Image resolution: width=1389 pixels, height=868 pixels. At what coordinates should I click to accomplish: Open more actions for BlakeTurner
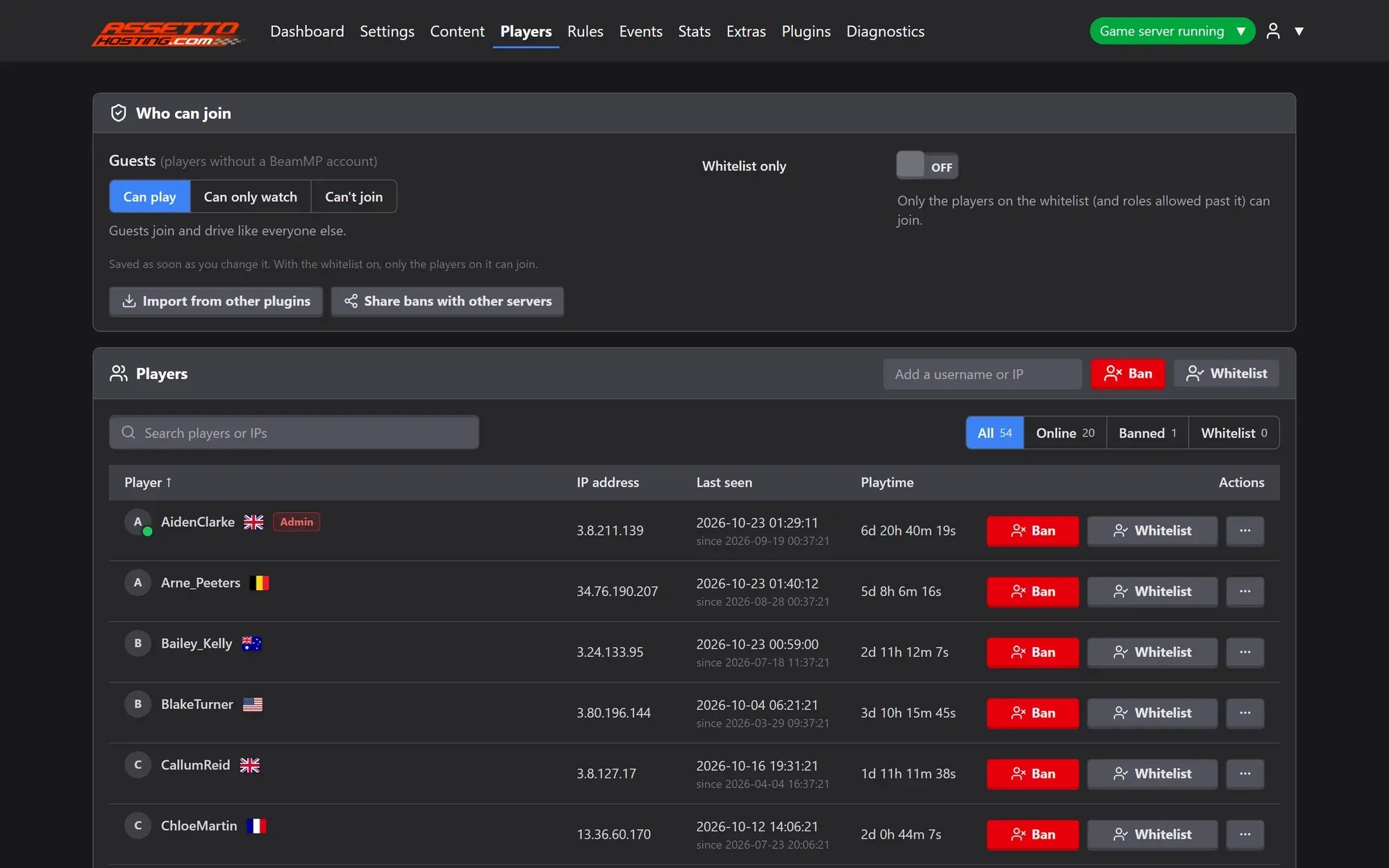[x=1245, y=713]
